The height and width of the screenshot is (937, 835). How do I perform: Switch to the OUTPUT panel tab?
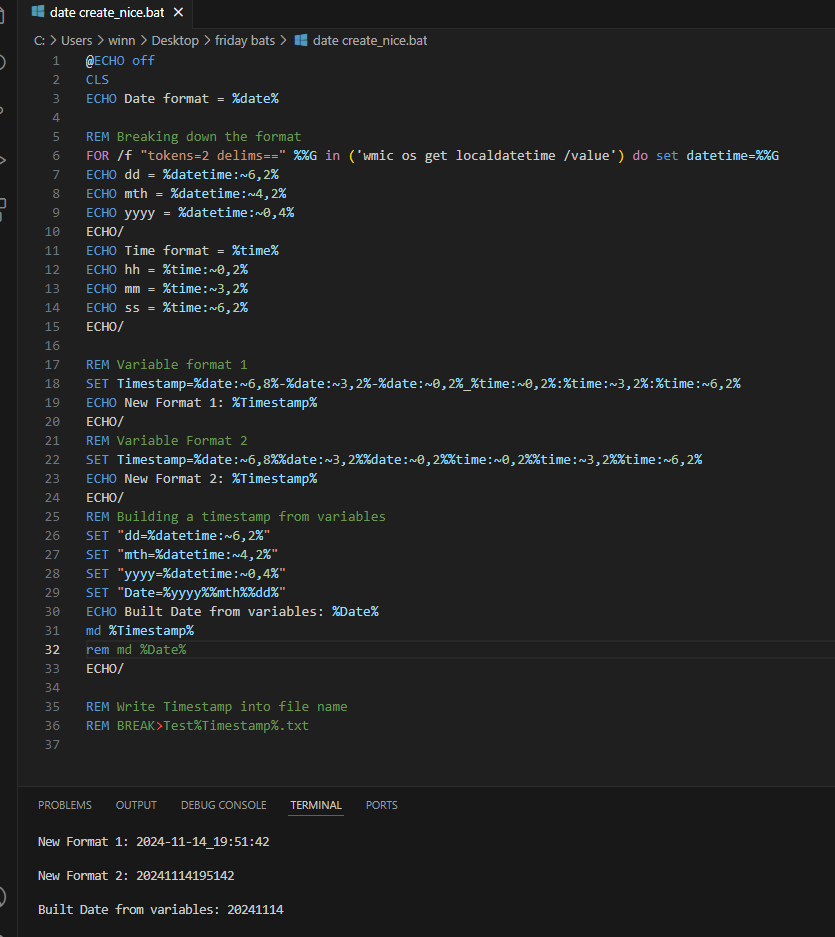pyautogui.click(x=136, y=805)
